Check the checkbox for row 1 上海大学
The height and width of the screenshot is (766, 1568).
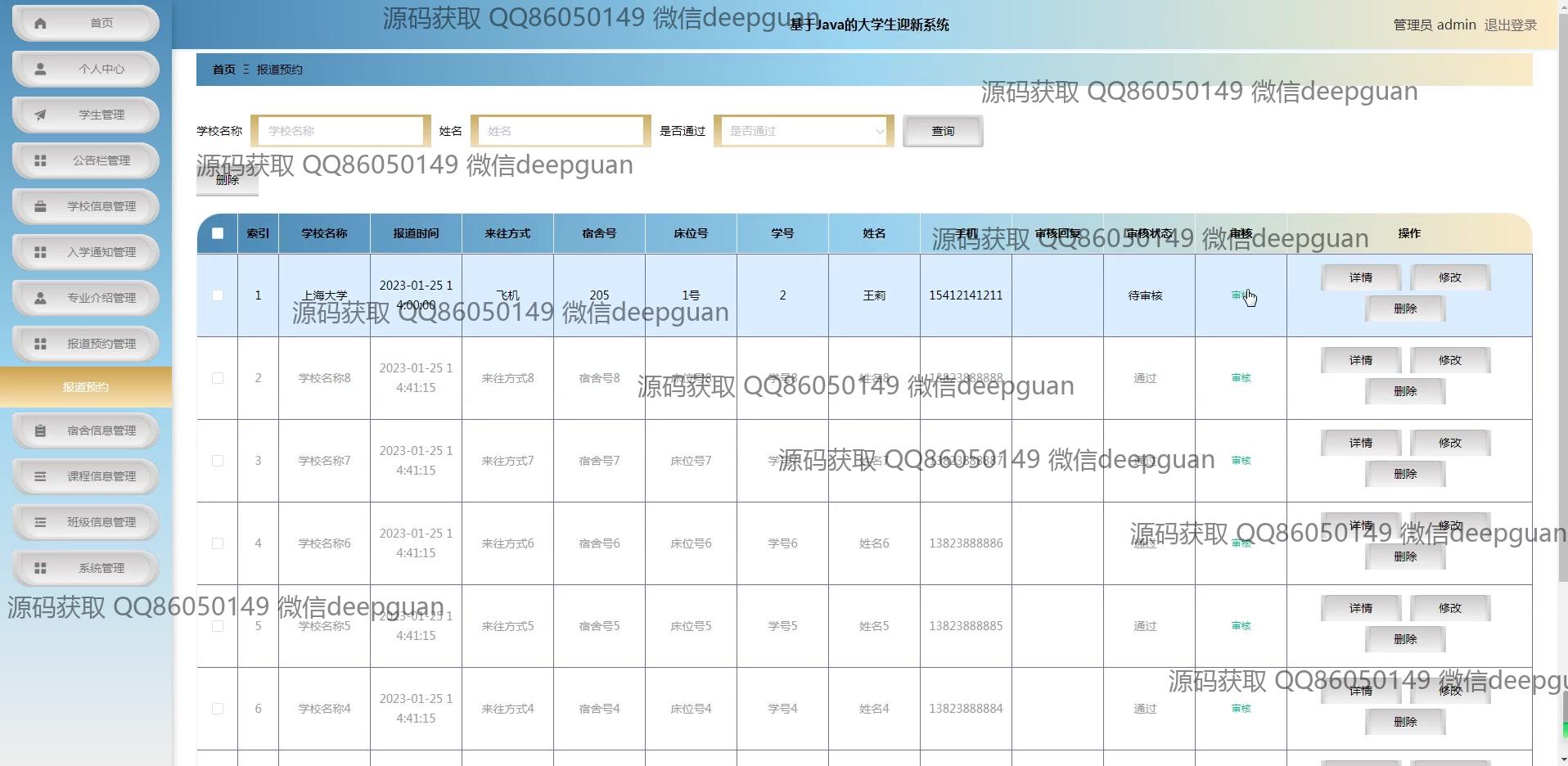point(218,295)
